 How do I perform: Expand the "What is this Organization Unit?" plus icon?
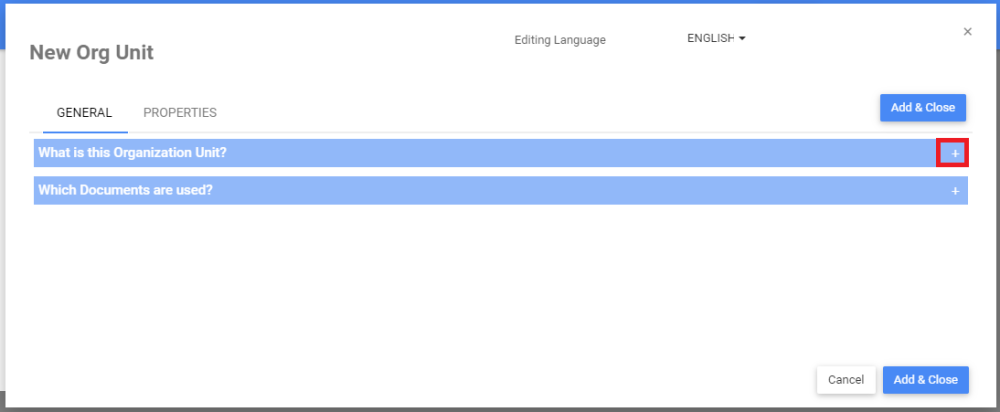pos(954,153)
